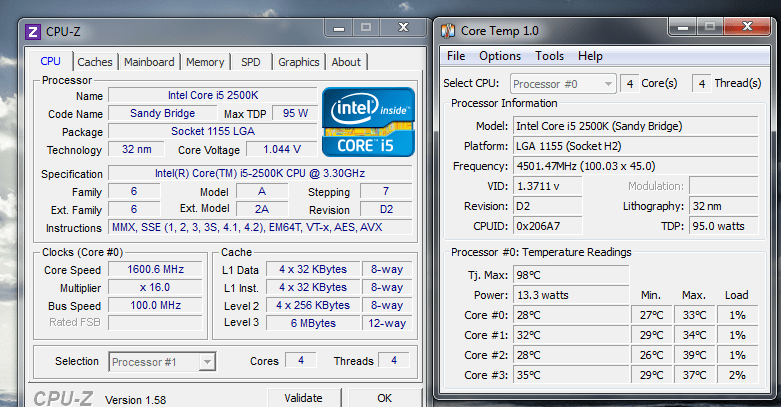The height and width of the screenshot is (407, 781).
Task: Click the Code Name value Sandy Bridge
Action: pyautogui.click(x=162, y=113)
